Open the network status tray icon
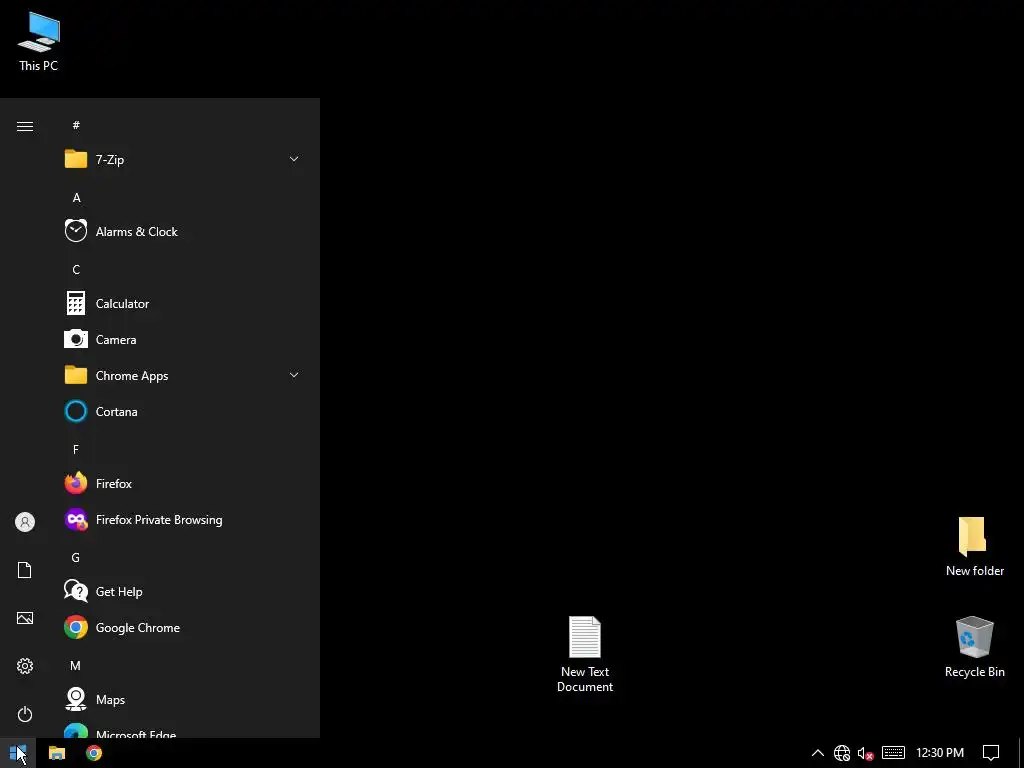The width and height of the screenshot is (1024, 768). point(842,753)
